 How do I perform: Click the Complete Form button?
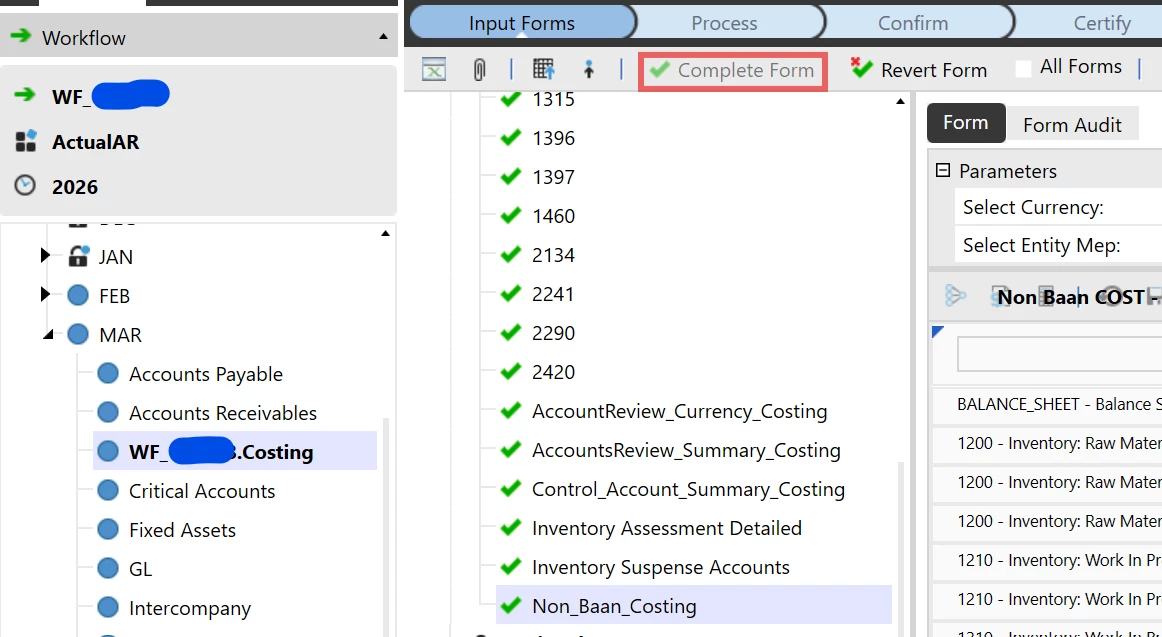click(x=733, y=71)
